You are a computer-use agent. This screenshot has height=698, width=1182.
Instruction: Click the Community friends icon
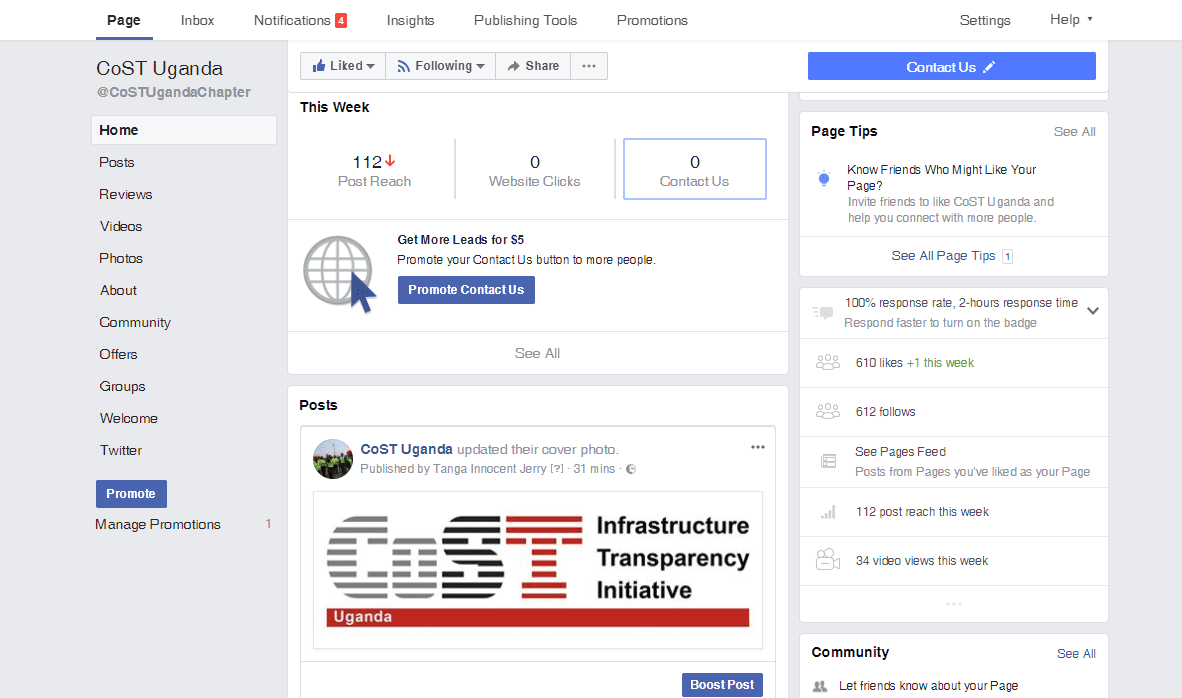[819, 686]
